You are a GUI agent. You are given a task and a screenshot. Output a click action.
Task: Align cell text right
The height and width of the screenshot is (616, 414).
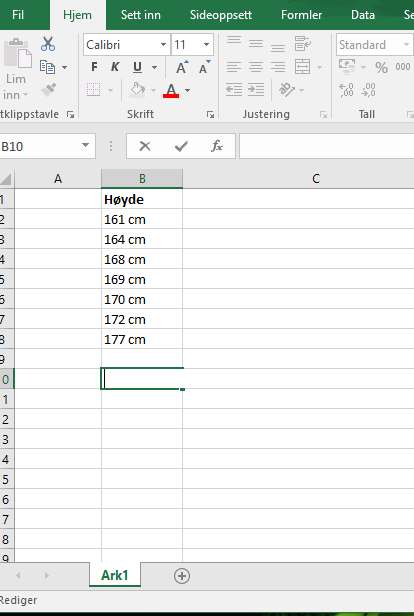tap(278, 67)
